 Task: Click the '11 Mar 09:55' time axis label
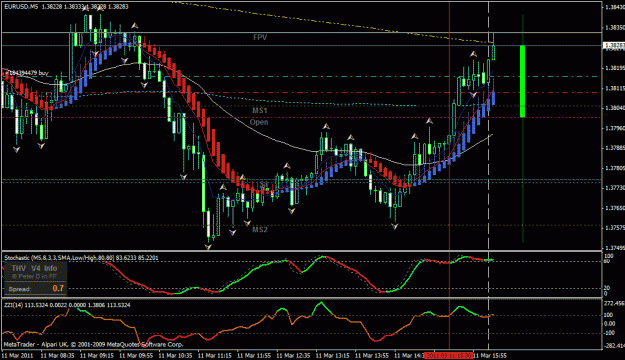click(136, 355)
